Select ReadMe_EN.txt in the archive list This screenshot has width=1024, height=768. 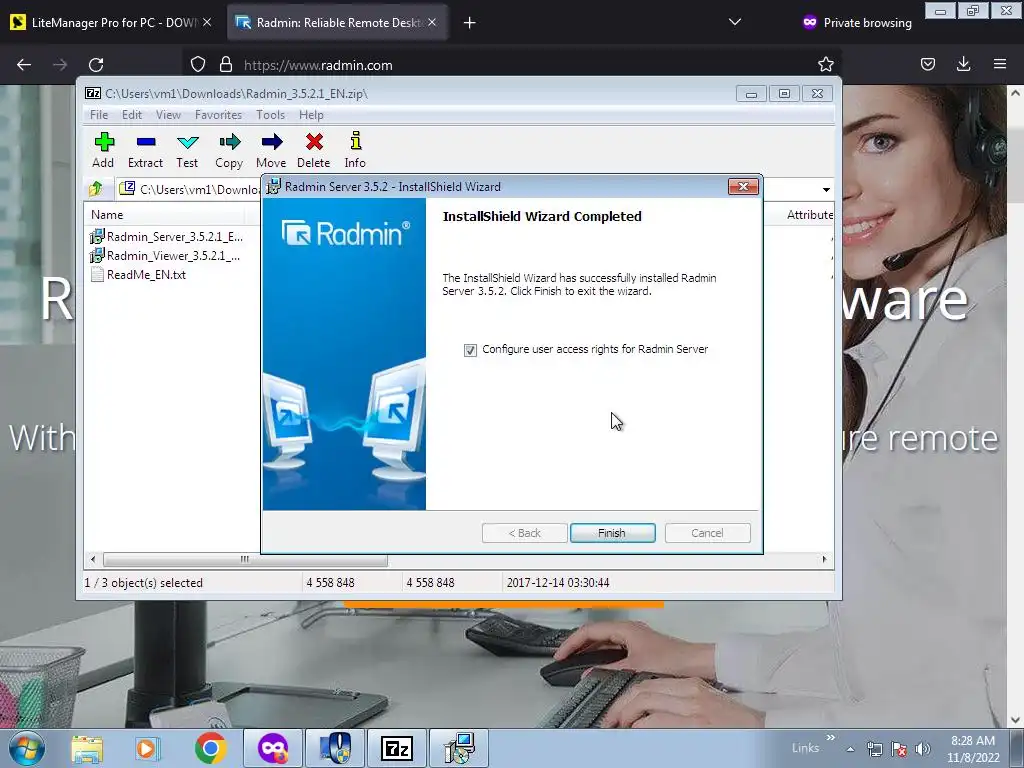coord(138,275)
